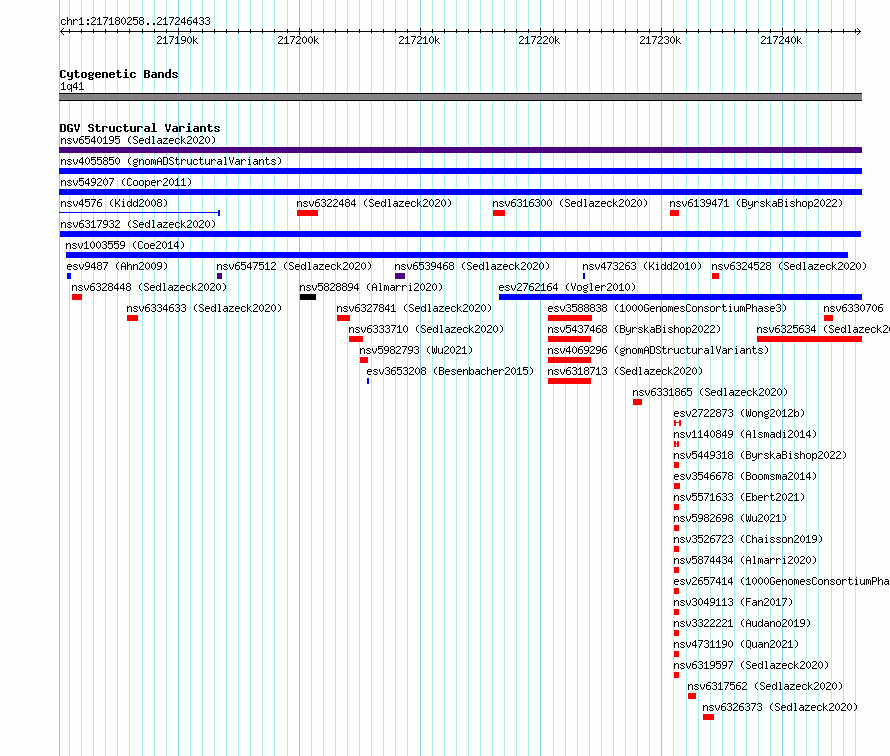Open nsv5982698 (Wu2021) label
Image resolution: width=890 pixels, height=756 pixels.
pos(730,518)
